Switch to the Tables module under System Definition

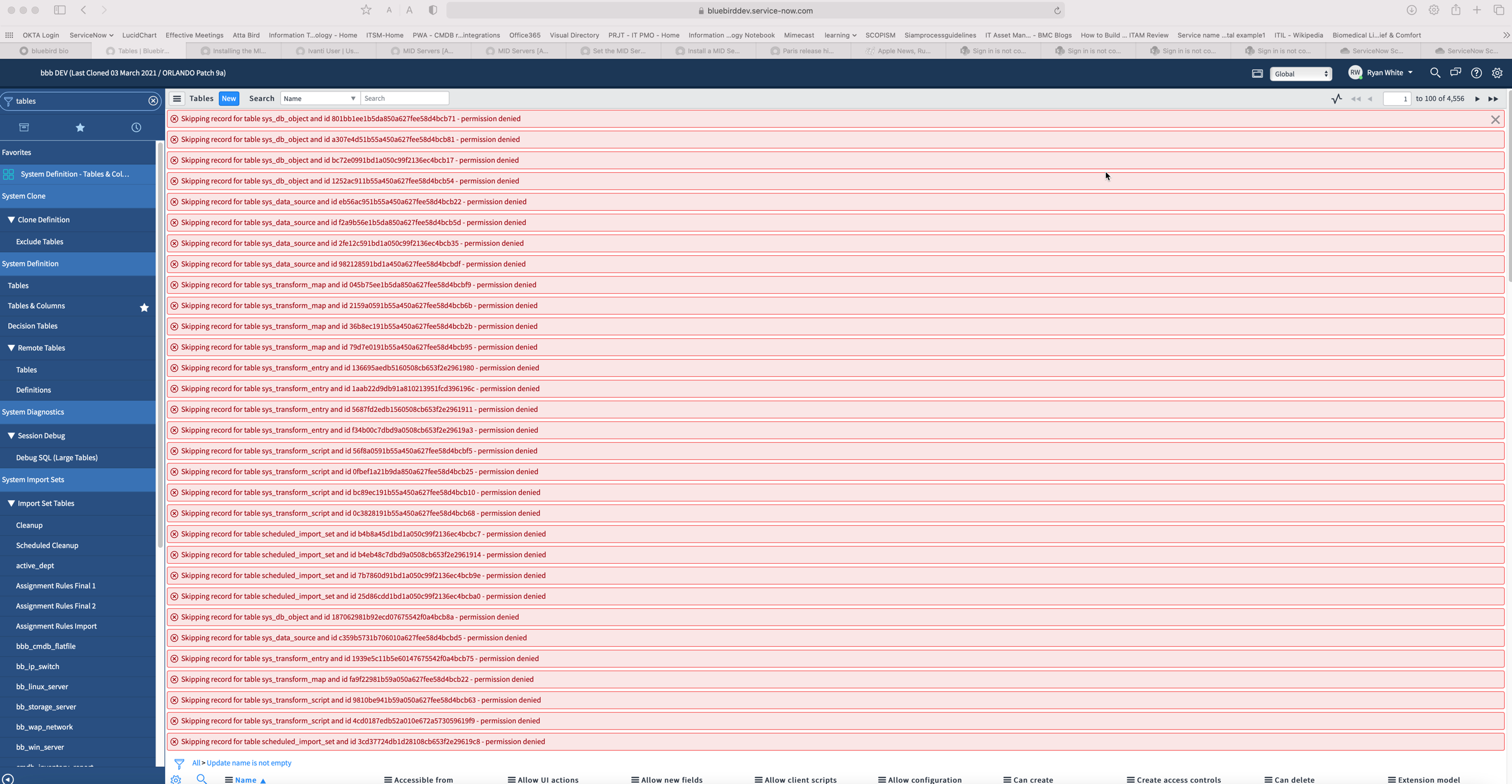[18, 285]
